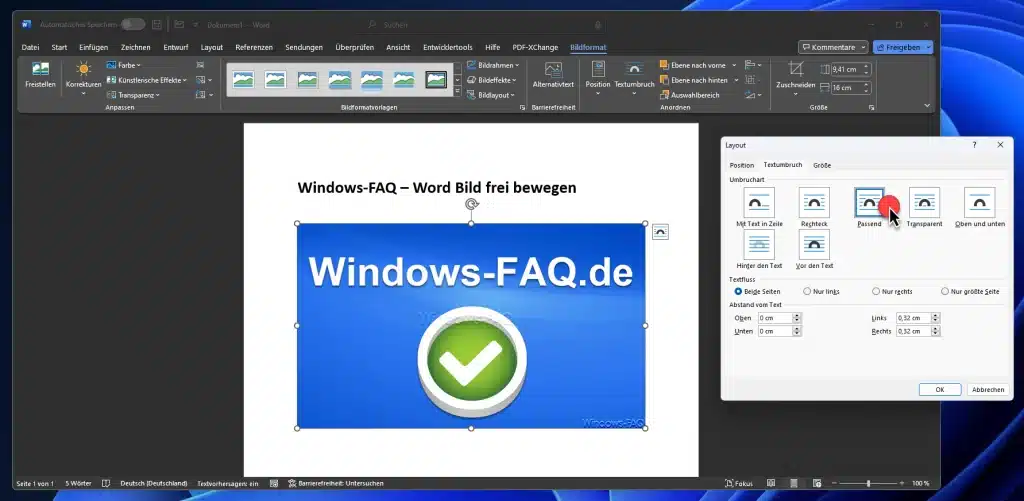The width and height of the screenshot is (1024, 501).
Task: Click the rotation handle above the picture
Action: (472, 204)
